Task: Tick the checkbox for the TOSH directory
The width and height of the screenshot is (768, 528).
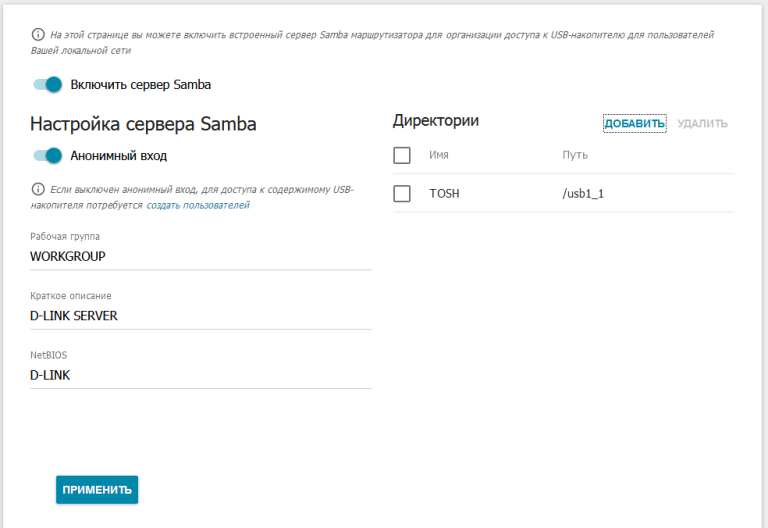Action: click(x=402, y=193)
